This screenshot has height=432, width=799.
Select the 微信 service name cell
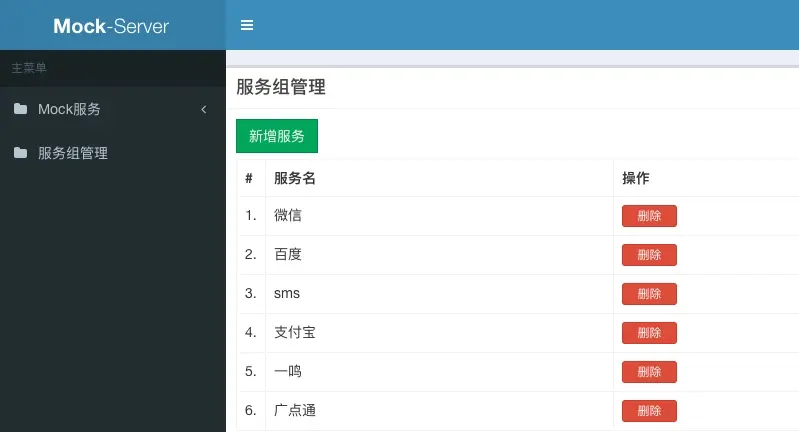point(439,216)
